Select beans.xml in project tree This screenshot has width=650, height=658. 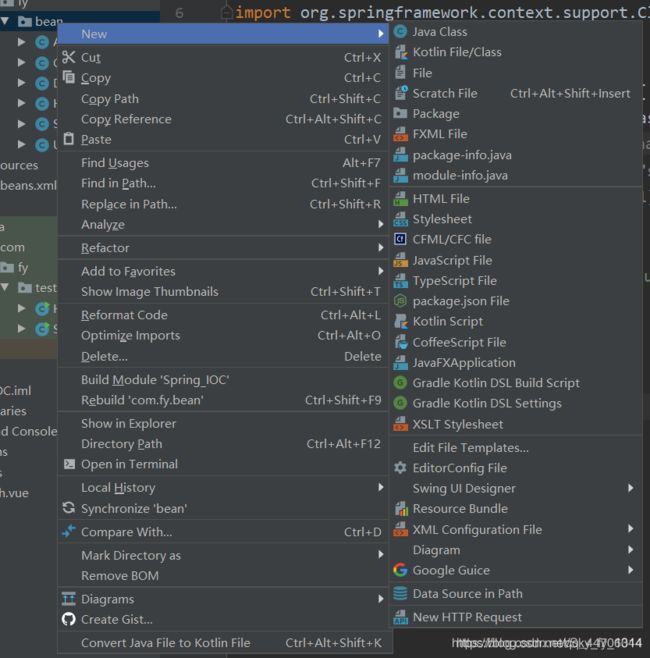tap(28, 185)
